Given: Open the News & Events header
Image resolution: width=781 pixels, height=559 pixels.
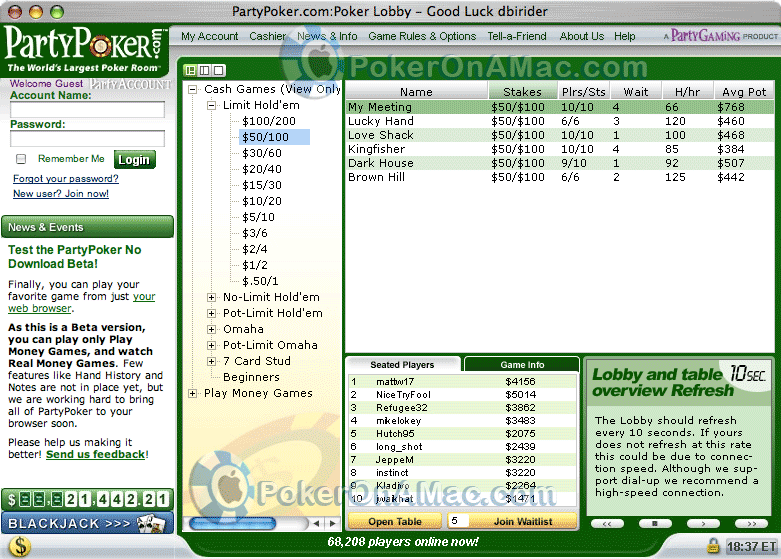Looking at the screenshot, I should [87, 227].
